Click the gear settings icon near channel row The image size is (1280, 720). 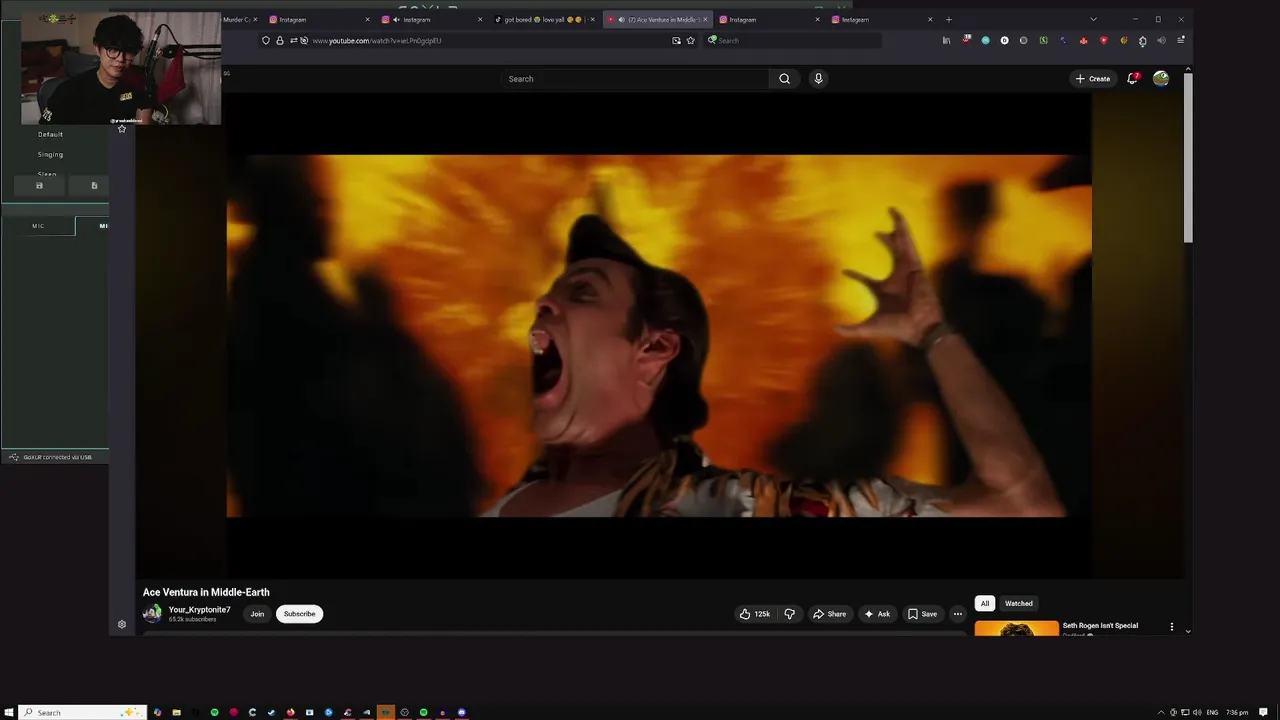(x=122, y=625)
